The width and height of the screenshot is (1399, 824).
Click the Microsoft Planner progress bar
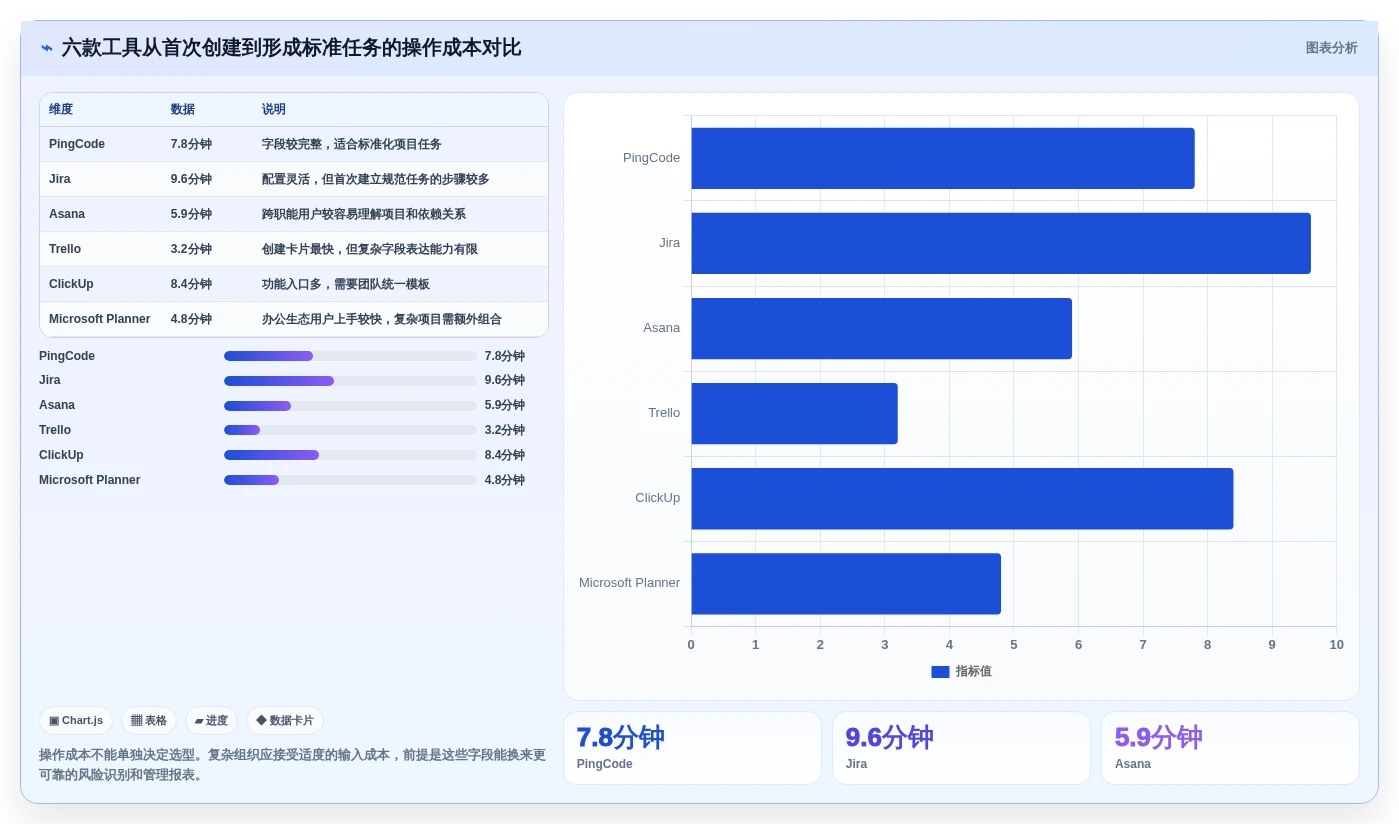[x=350, y=480]
